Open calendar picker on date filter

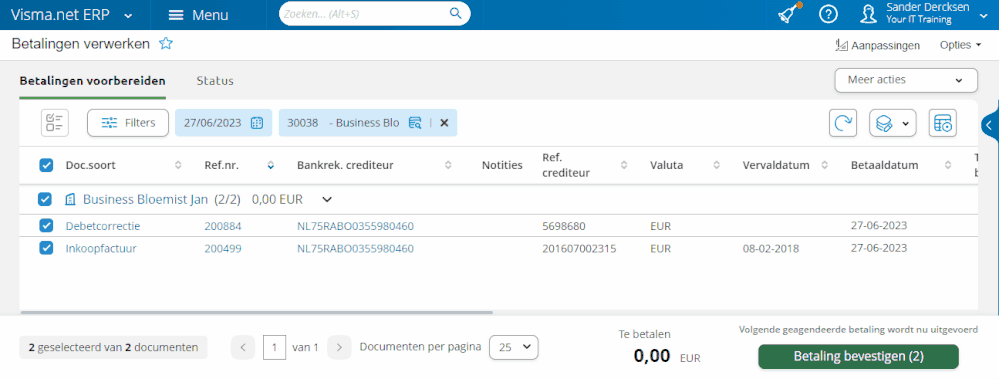pyautogui.click(x=257, y=123)
